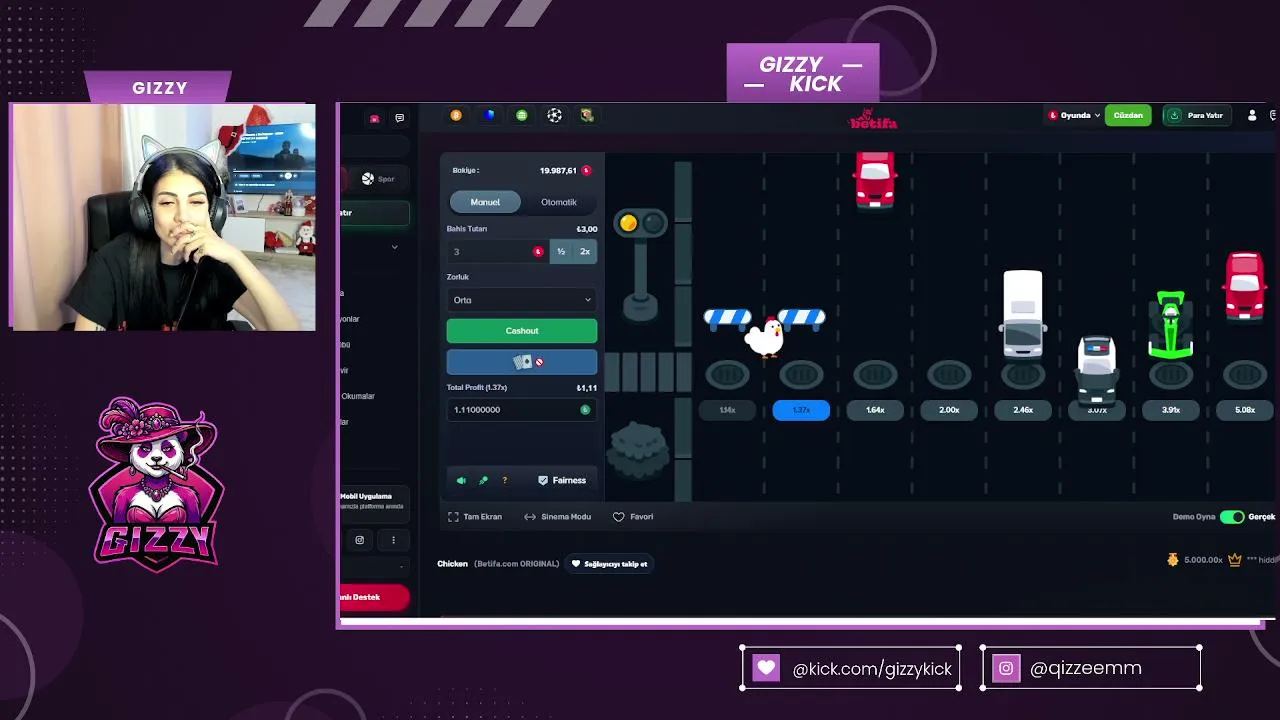This screenshot has height=720, width=1280.
Task: Click the blue shield icon in top bar
Action: (489, 116)
